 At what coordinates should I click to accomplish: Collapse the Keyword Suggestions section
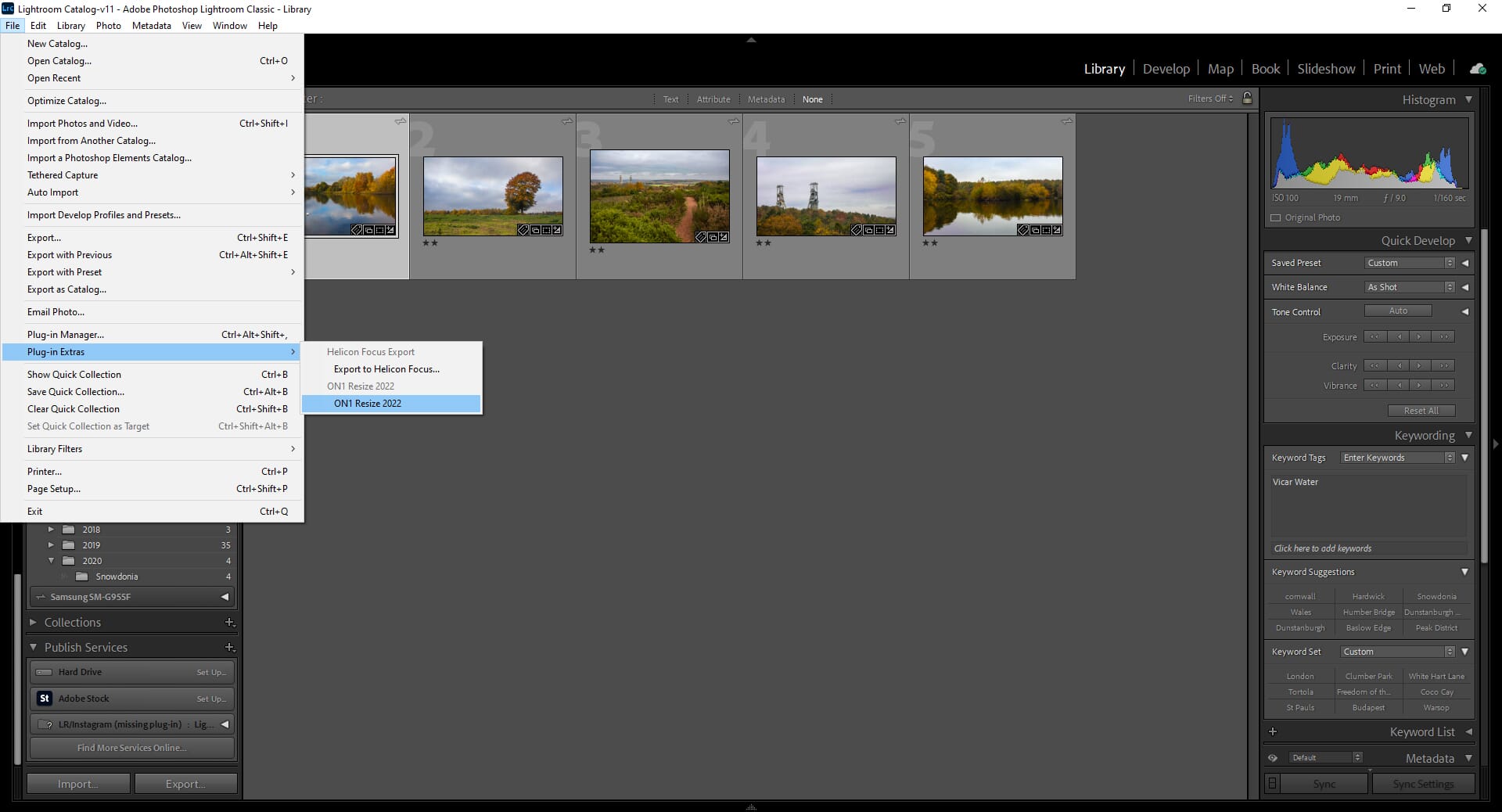tap(1464, 572)
